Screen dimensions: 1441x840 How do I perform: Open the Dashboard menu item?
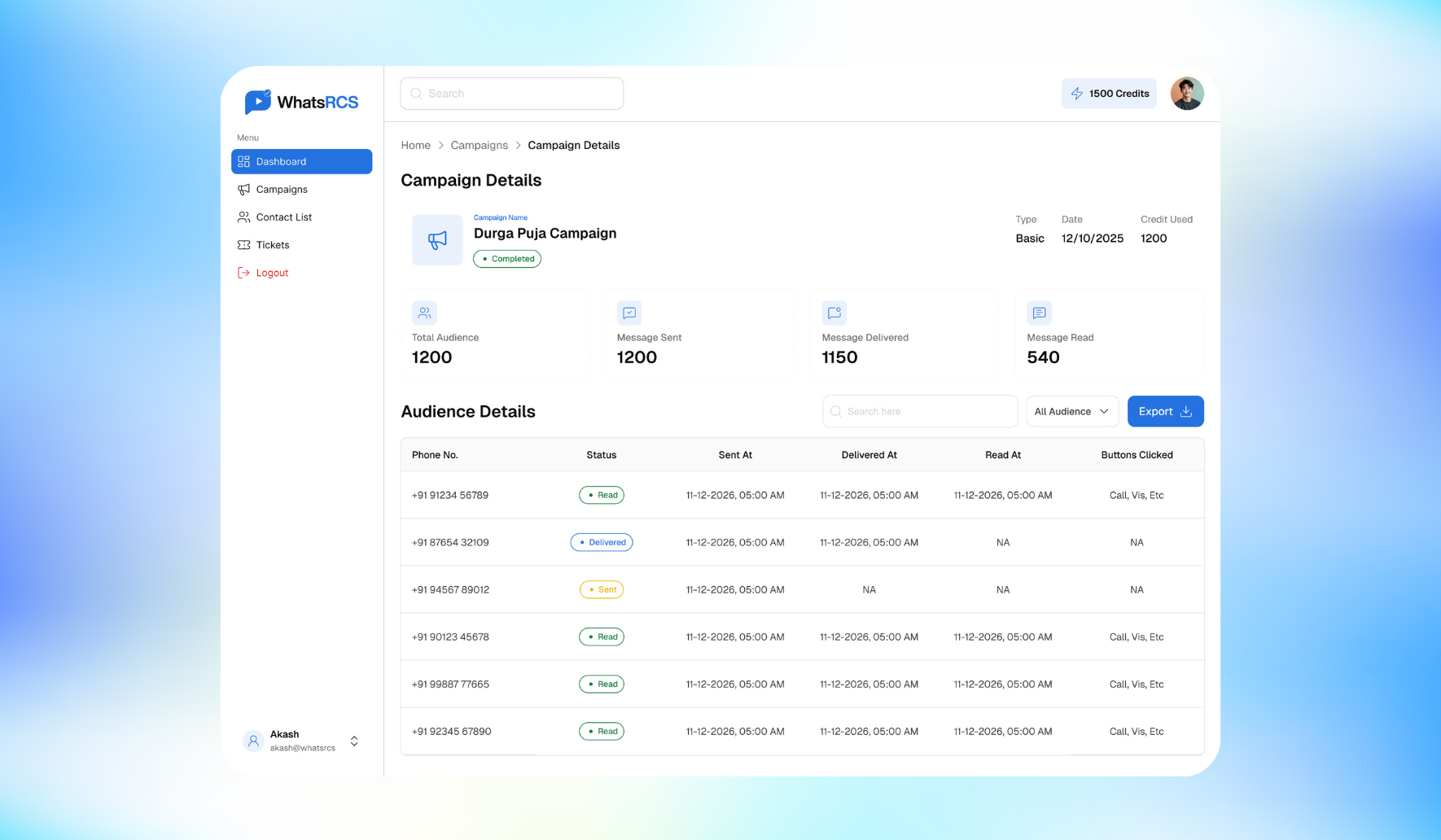(x=302, y=161)
